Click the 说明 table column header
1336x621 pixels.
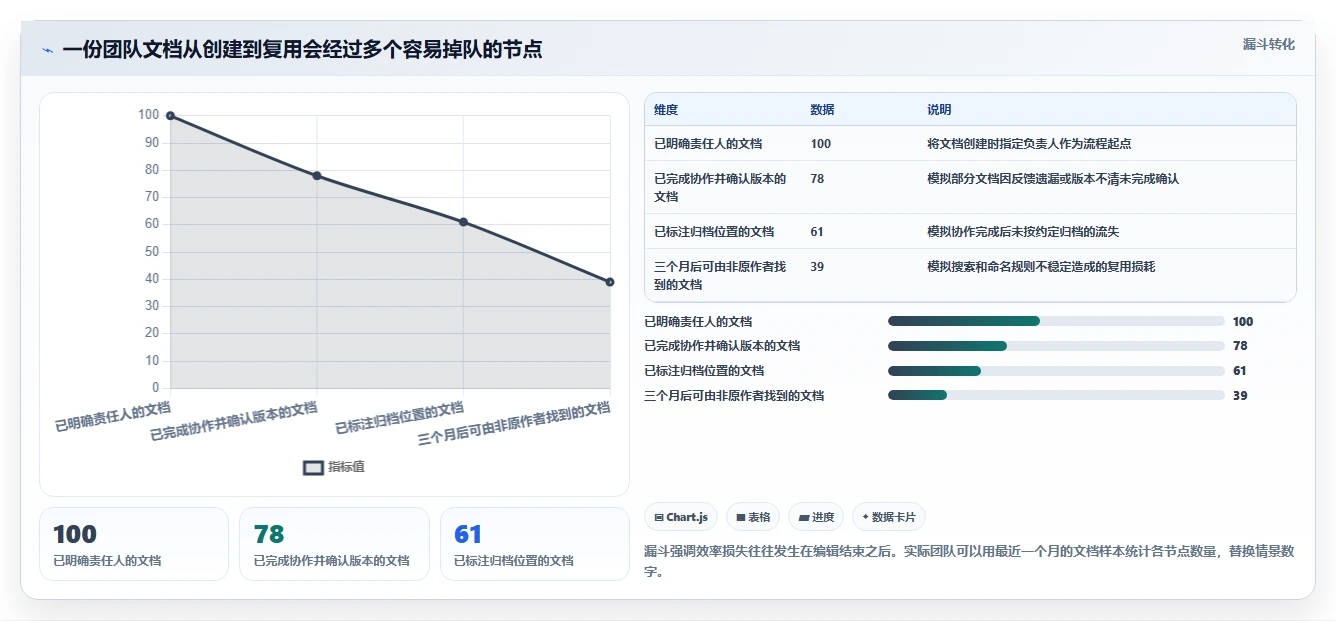click(x=939, y=110)
